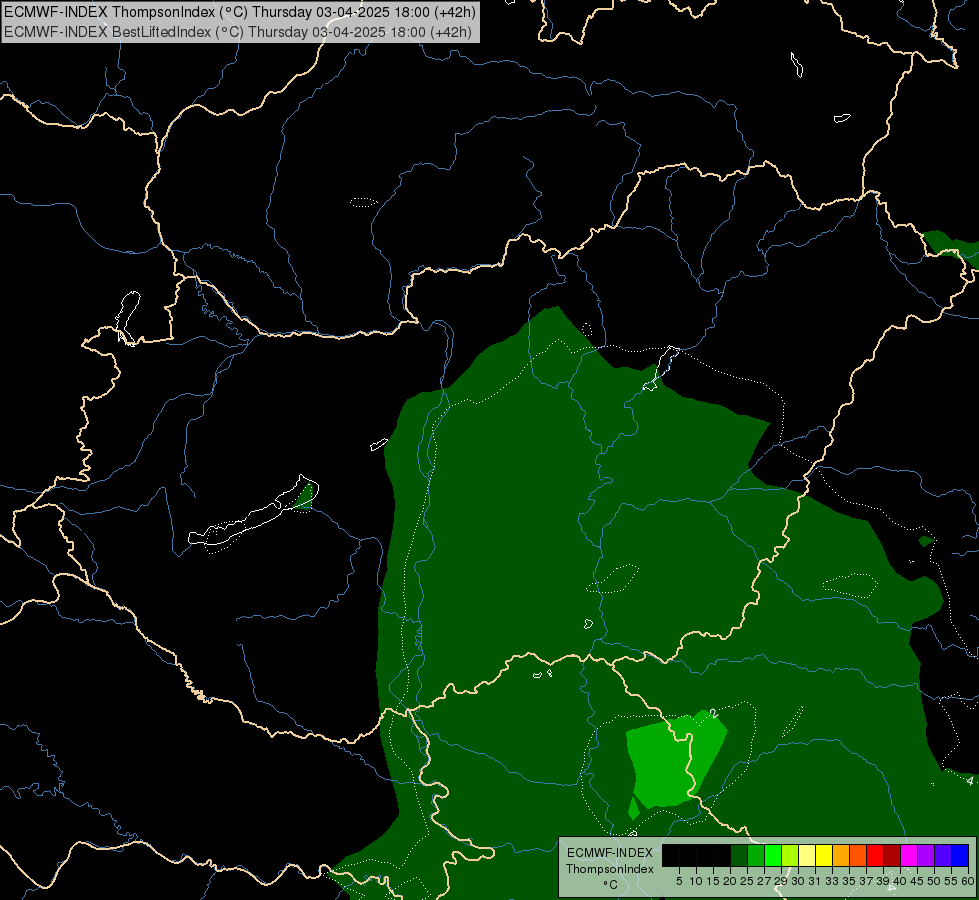The image size is (979, 900).
Task: Click the legend tick value 20
Action: (x=730, y=881)
